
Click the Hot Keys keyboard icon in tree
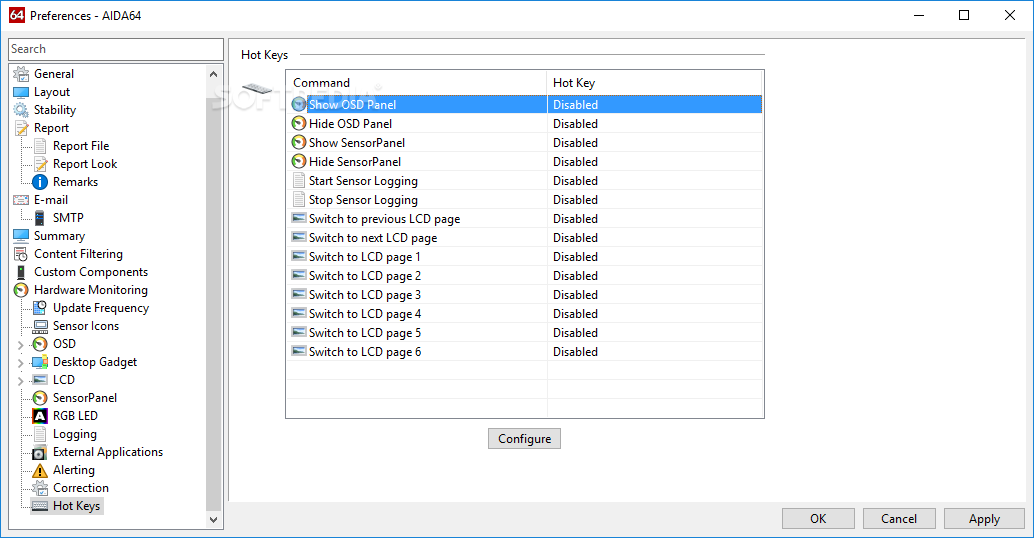40,506
